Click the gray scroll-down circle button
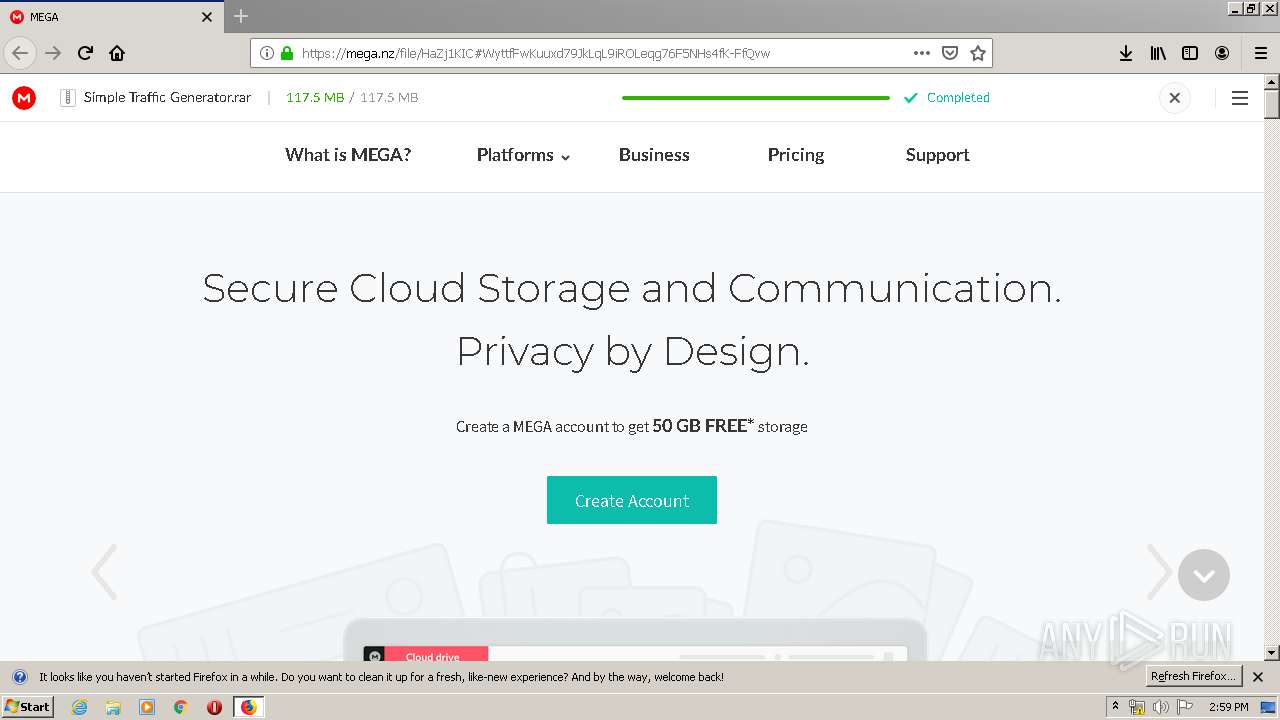 1204,575
